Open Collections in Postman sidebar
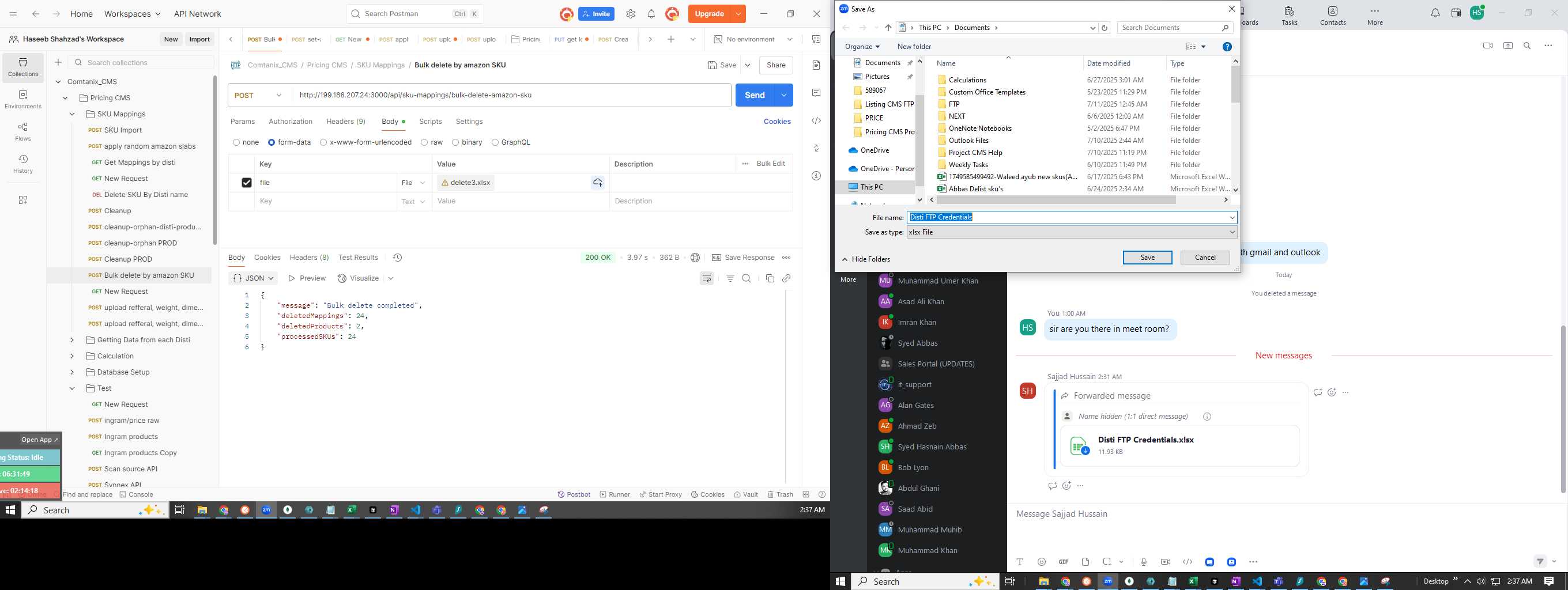The image size is (1568, 590). 23,67
